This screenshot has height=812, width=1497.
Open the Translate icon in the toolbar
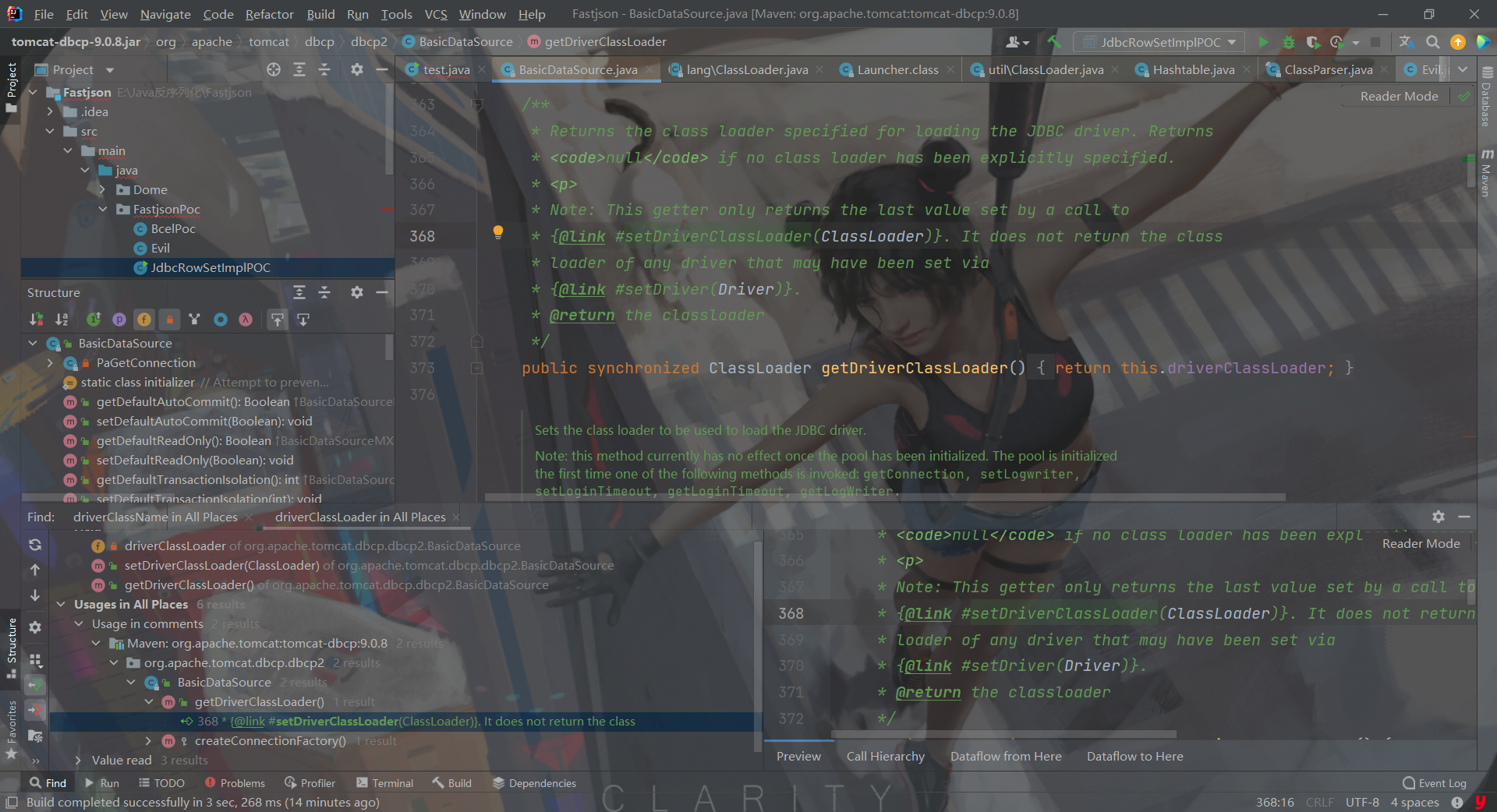[1407, 42]
